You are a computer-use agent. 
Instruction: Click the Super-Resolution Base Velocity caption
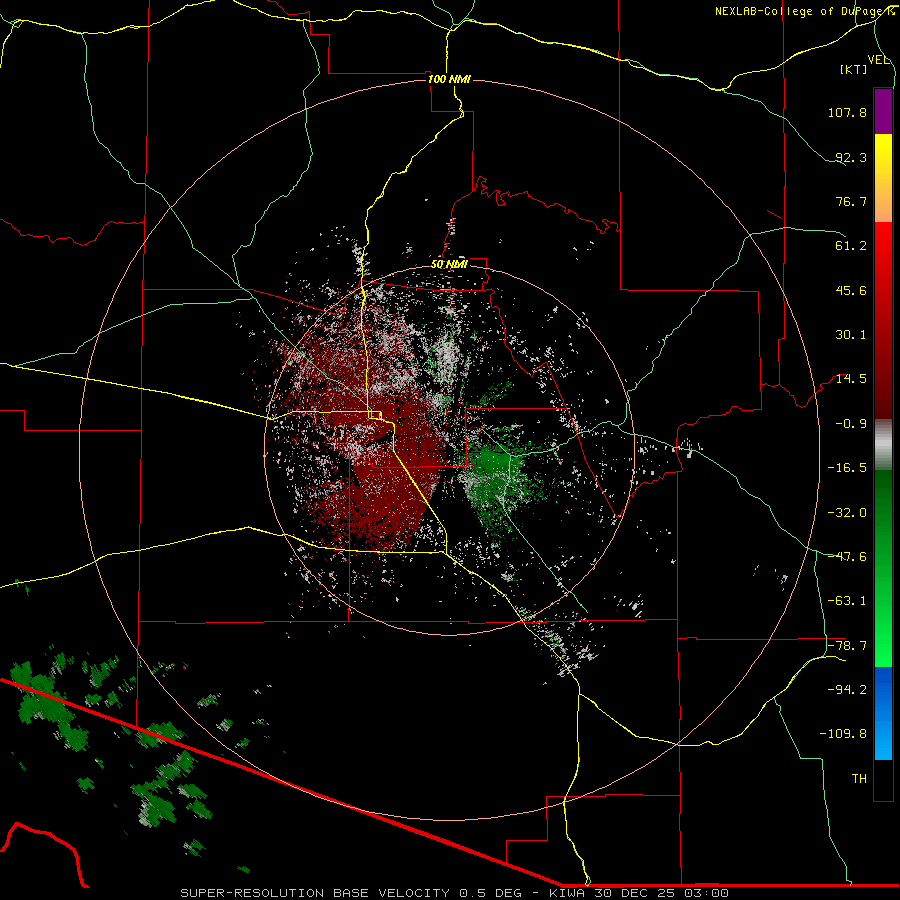tap(454, 893)
